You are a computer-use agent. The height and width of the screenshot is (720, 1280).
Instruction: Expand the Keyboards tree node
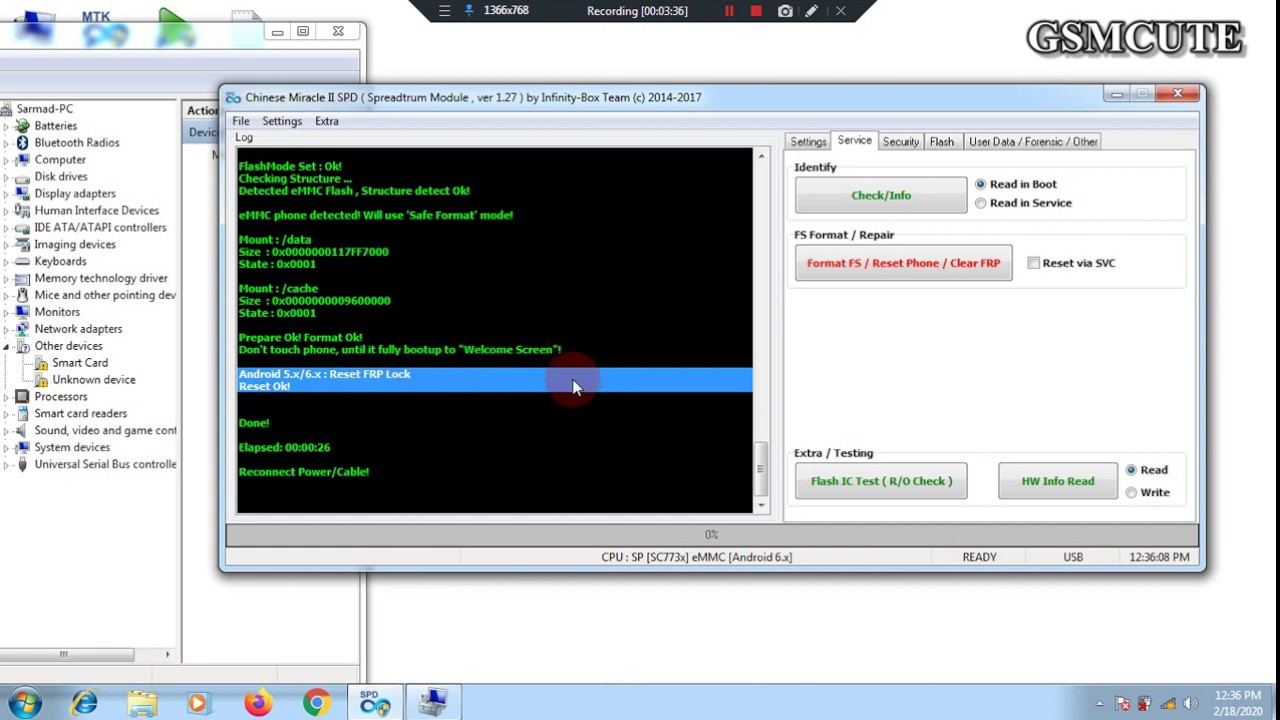pos(6,262)
